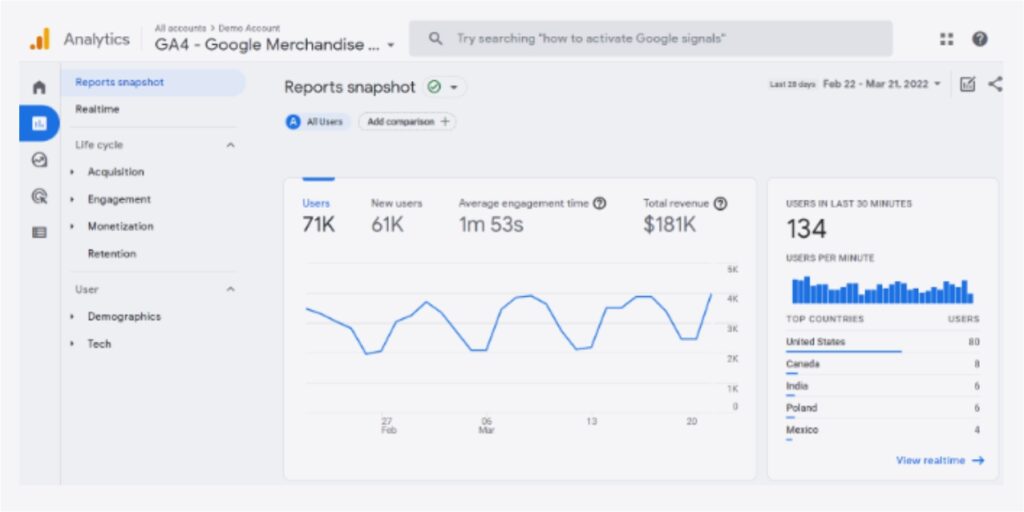Click the 1m 53s engagement value
Image resolution: width=1024 pixels, height=512 pixels.
491,225
